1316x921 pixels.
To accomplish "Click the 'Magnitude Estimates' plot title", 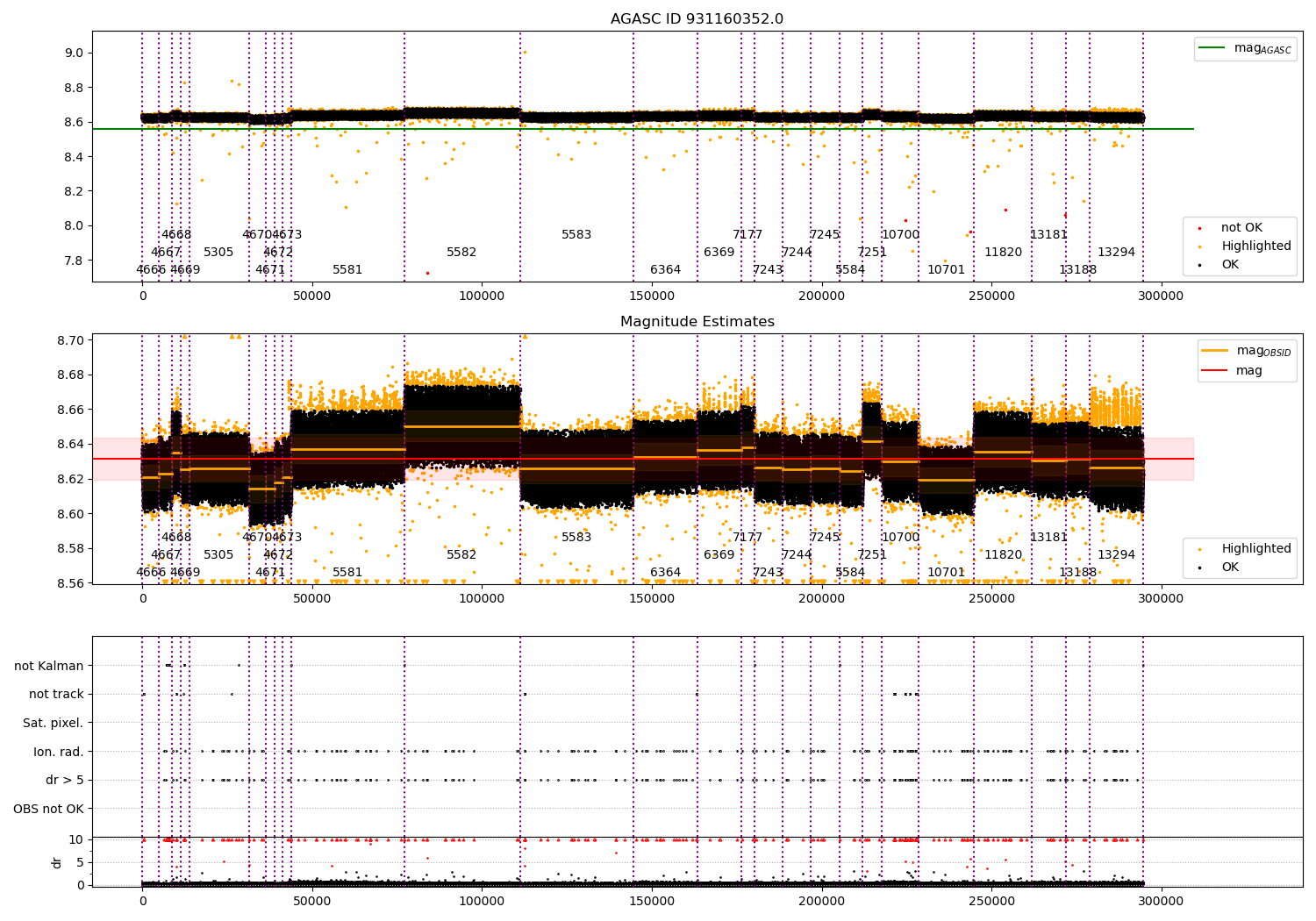I will pos(697,322).
